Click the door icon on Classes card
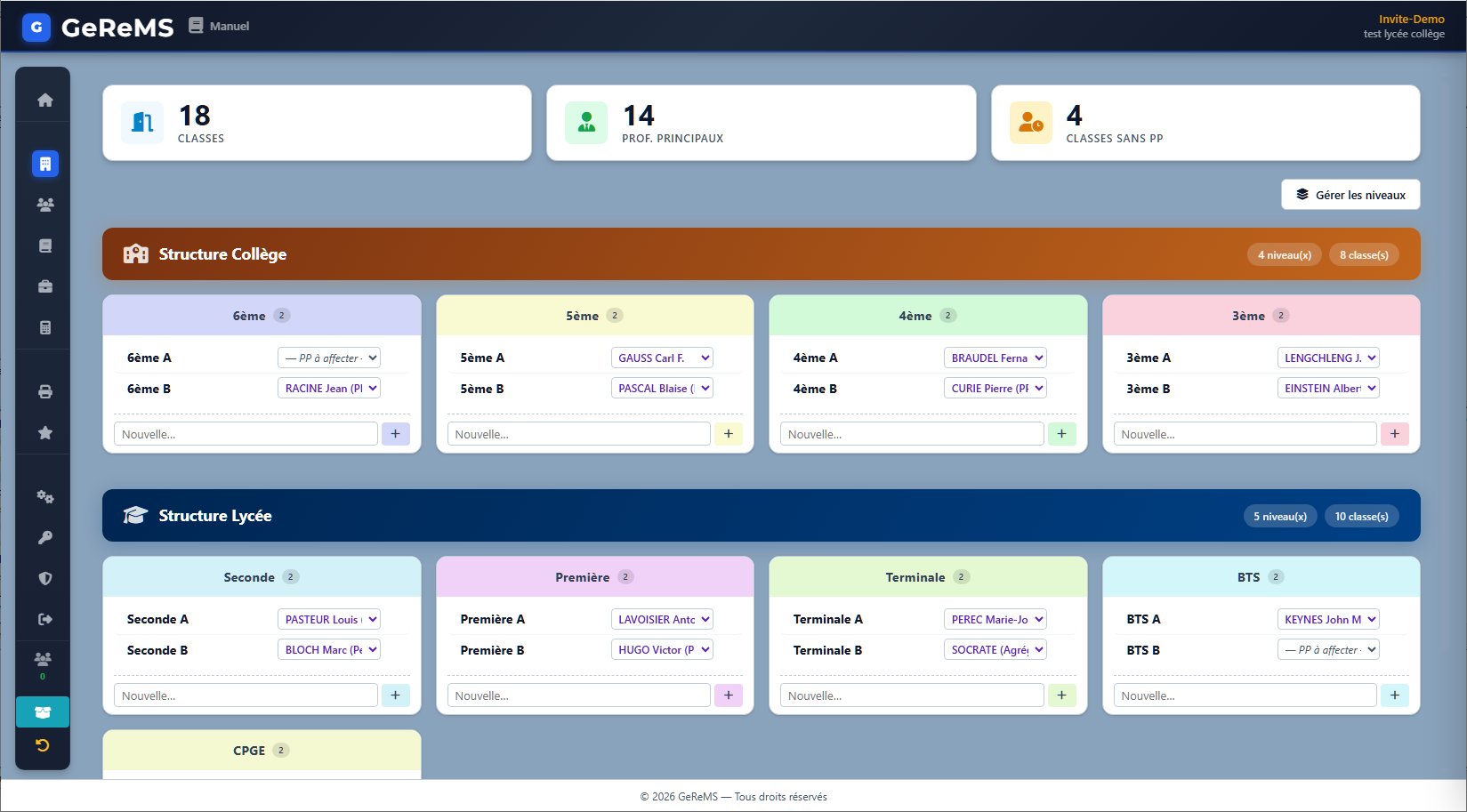This screenshot has width=1467, height=812. (x=142, y=123)
